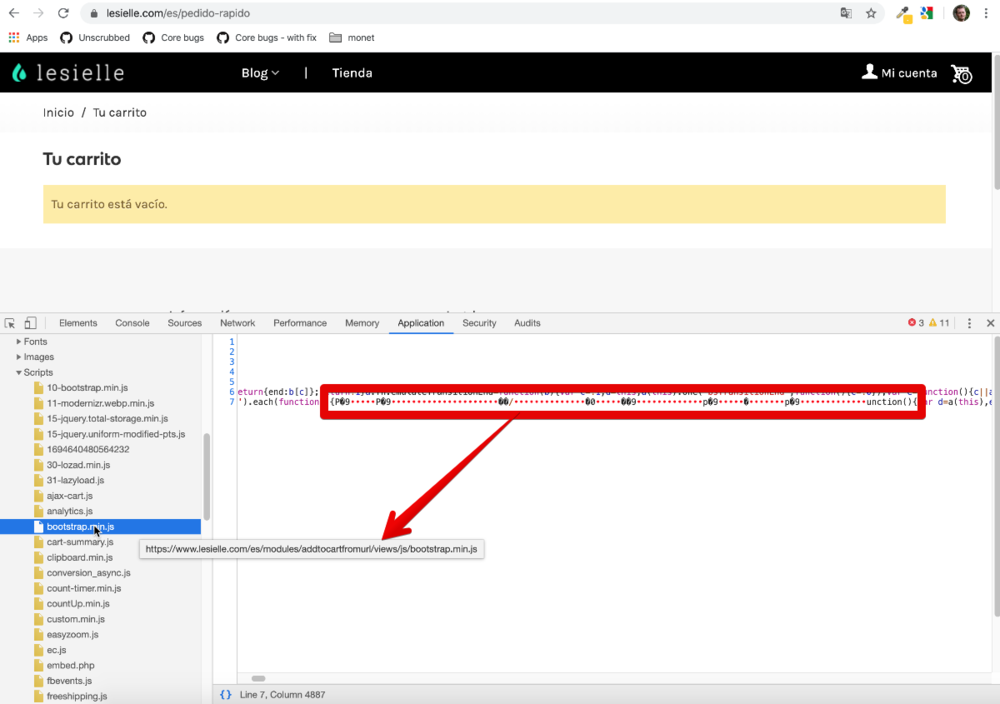Select ajax-cart.js in the scripts list
The height and width of the screenshot is (704, 1000).
click(x=69, y=496)
